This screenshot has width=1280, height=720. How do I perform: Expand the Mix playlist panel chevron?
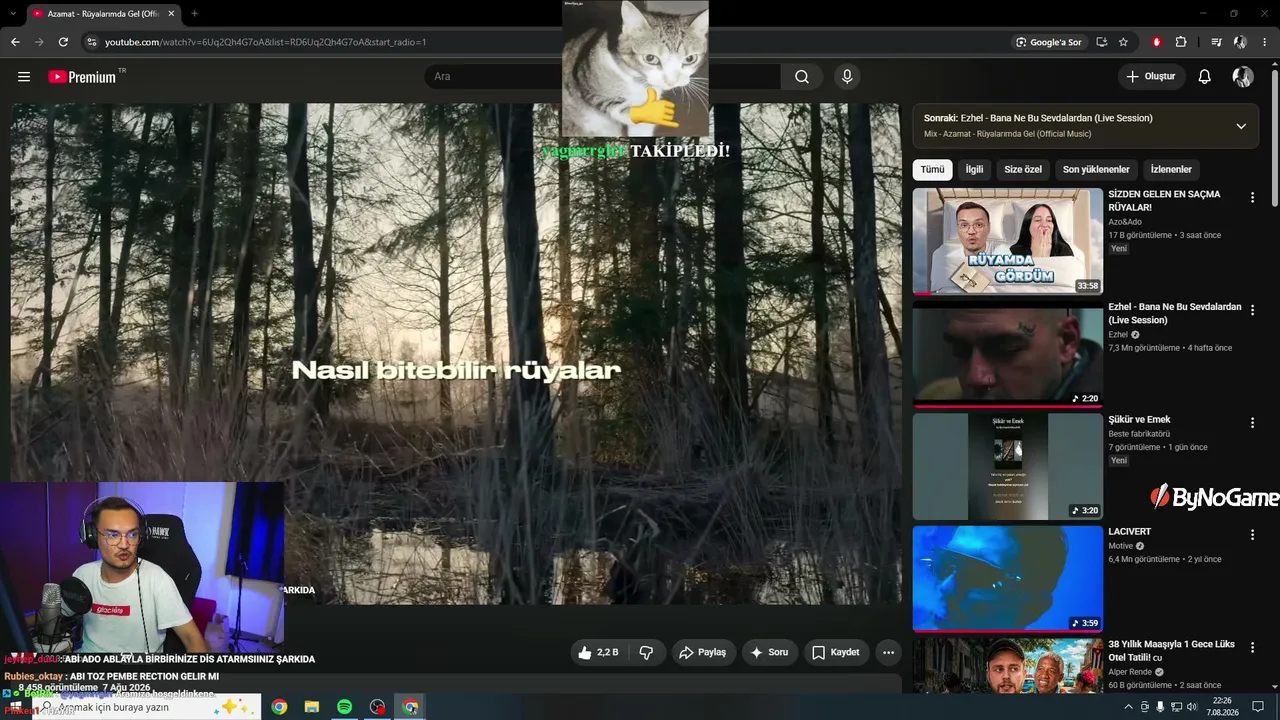[x=1241, y=126]
